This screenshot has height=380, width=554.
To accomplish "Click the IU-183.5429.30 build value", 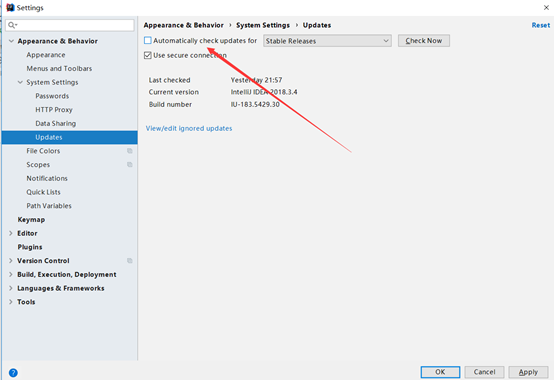I will pyautogui.click(x=255, y=105).
